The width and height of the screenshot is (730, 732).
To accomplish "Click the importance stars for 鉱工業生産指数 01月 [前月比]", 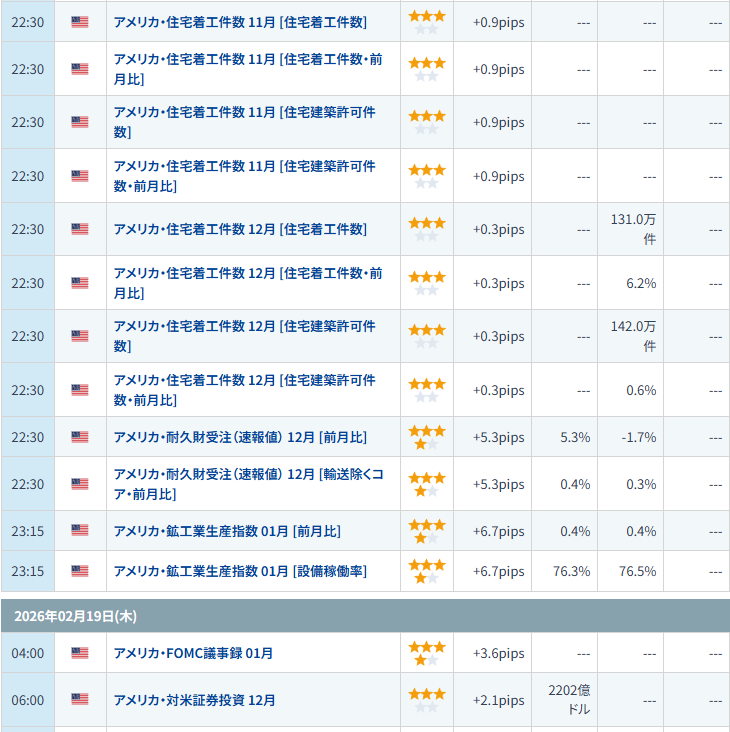I will [427, 531].
